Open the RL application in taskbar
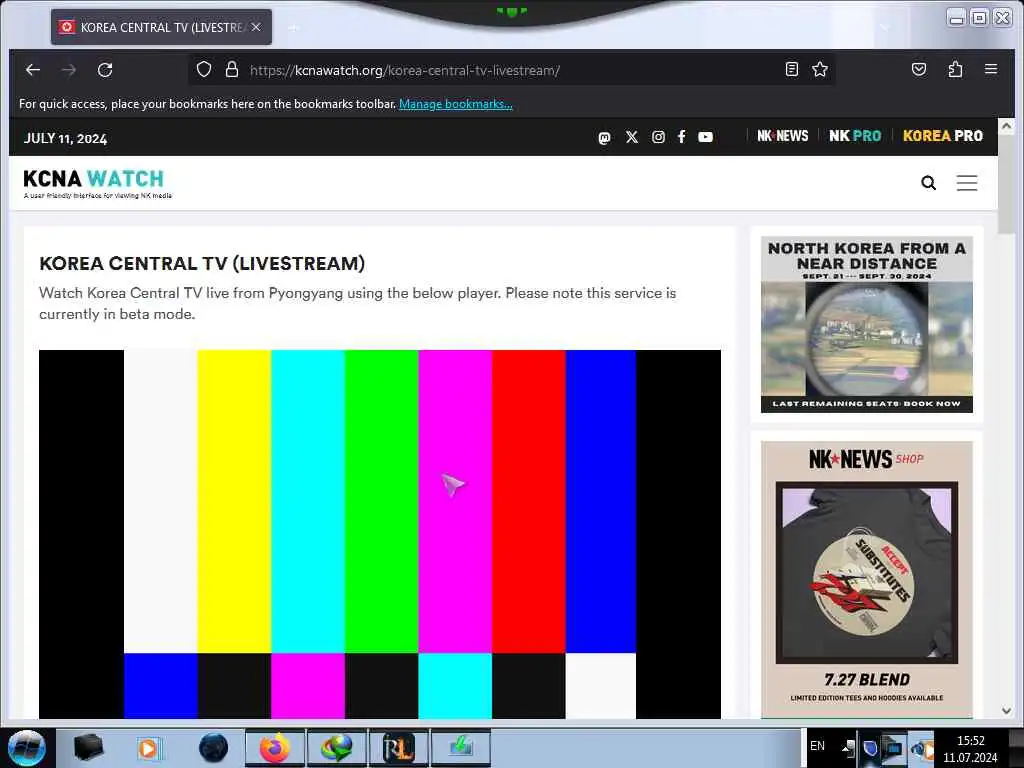Viewport: 1024px width, 768px height. pyautogui.click(x=398, y=748)
